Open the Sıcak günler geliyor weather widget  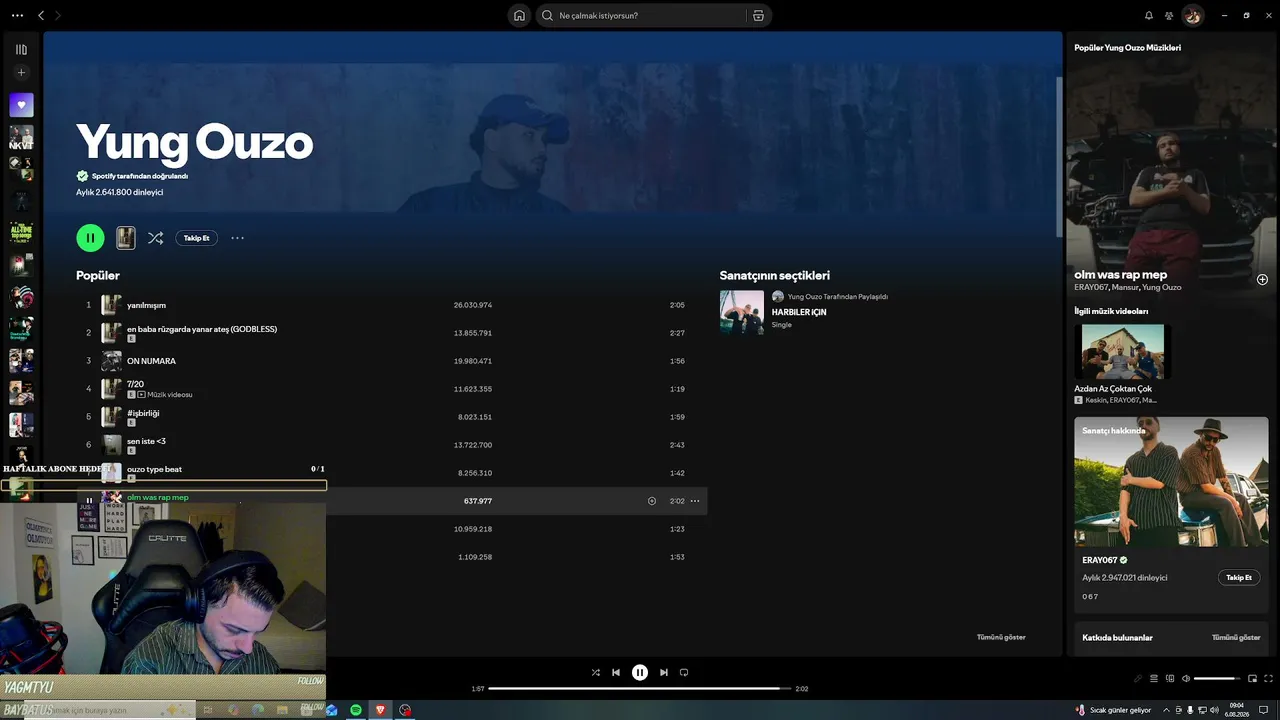(1113, 710)
